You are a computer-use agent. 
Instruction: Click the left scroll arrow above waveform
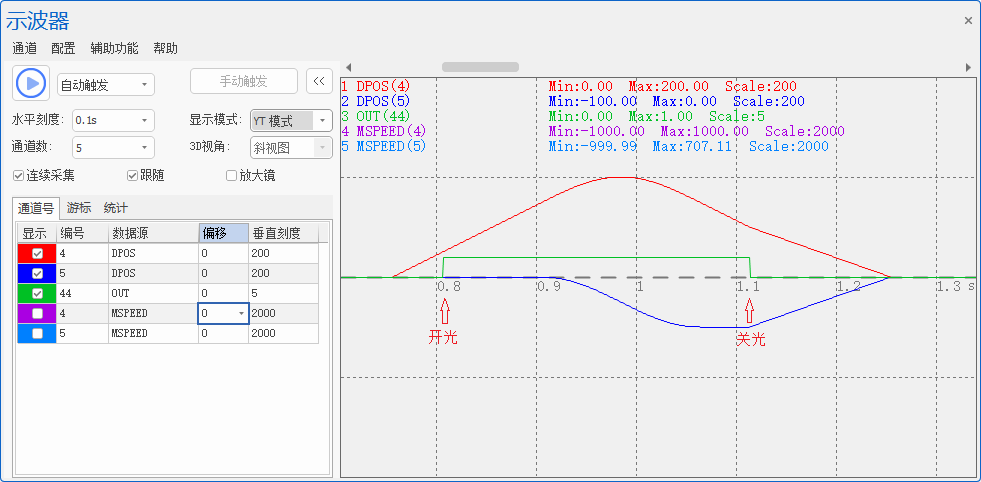click(x=348, y=67)
